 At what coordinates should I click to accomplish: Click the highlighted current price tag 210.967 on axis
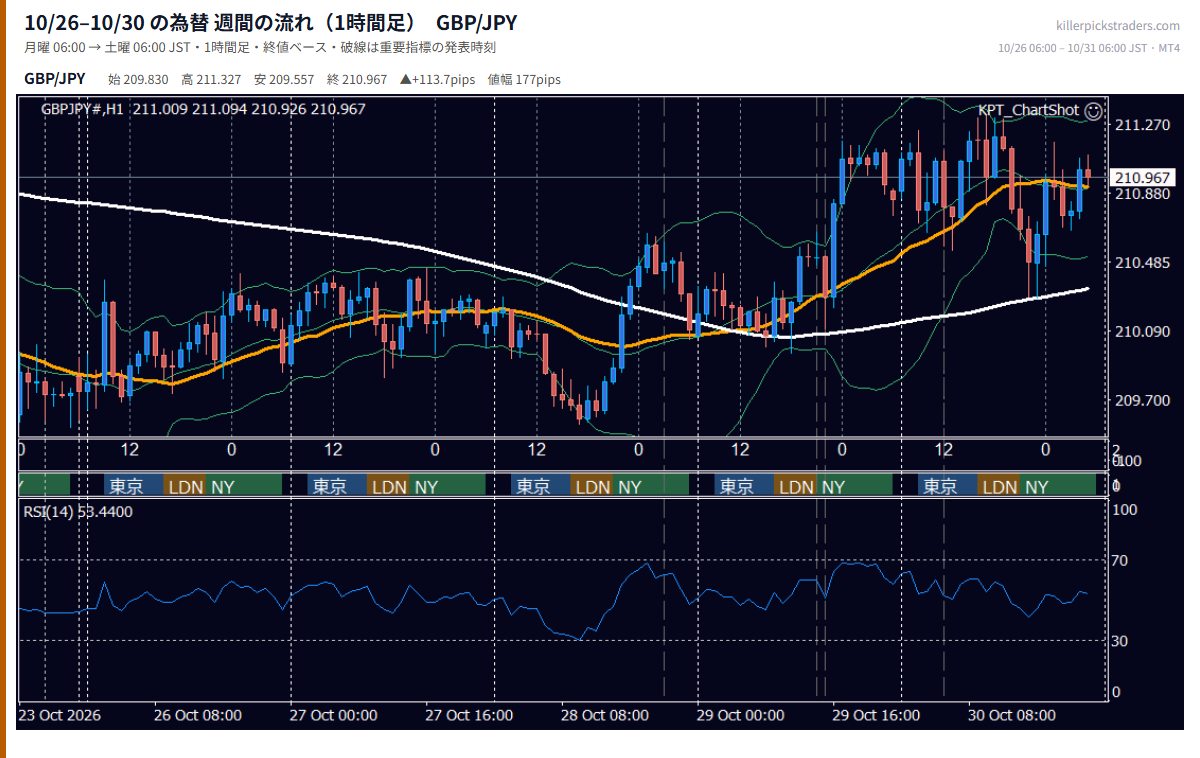[1144, 177]
